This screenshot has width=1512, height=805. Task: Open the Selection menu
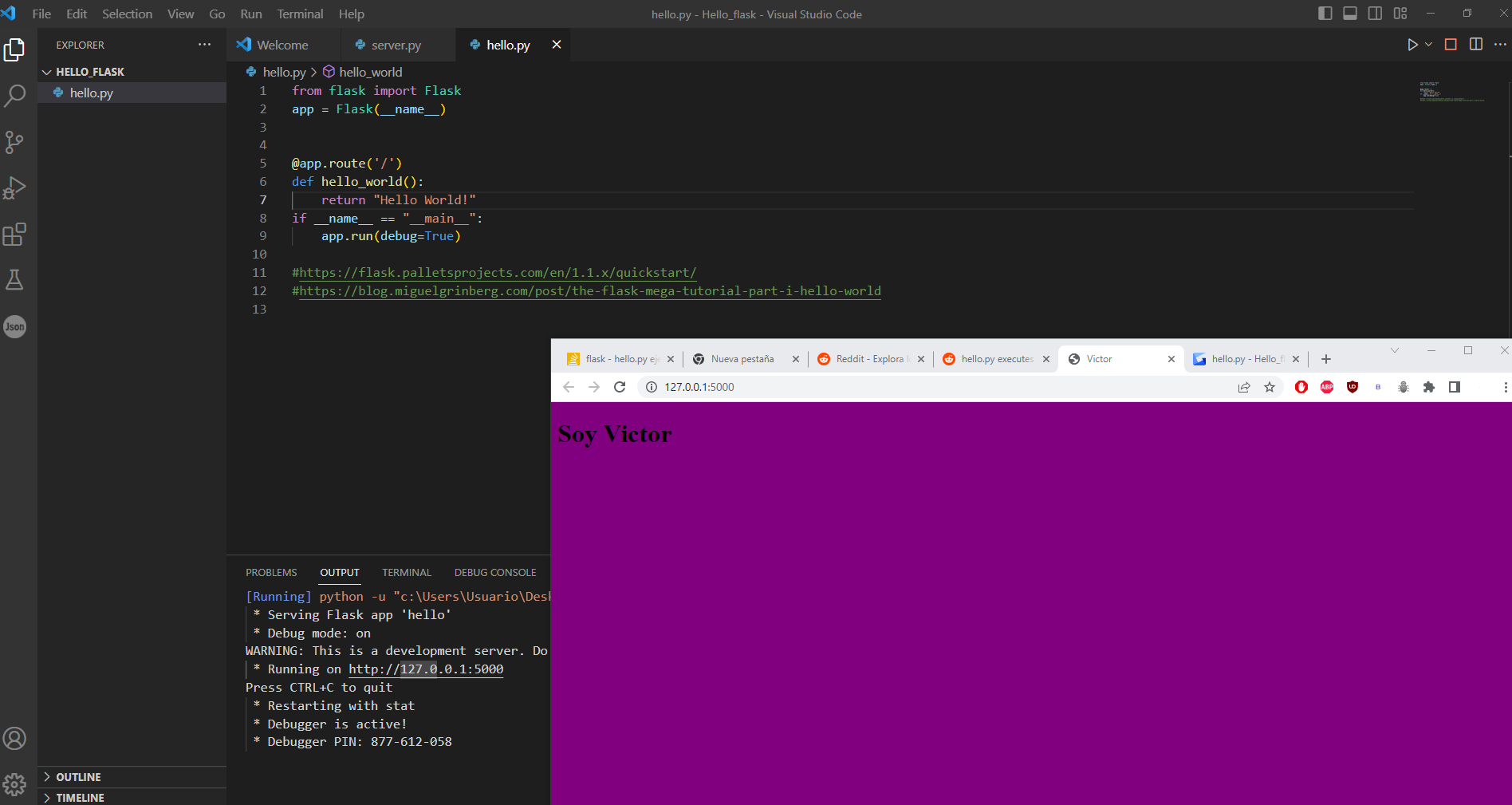tap(127, 14)
